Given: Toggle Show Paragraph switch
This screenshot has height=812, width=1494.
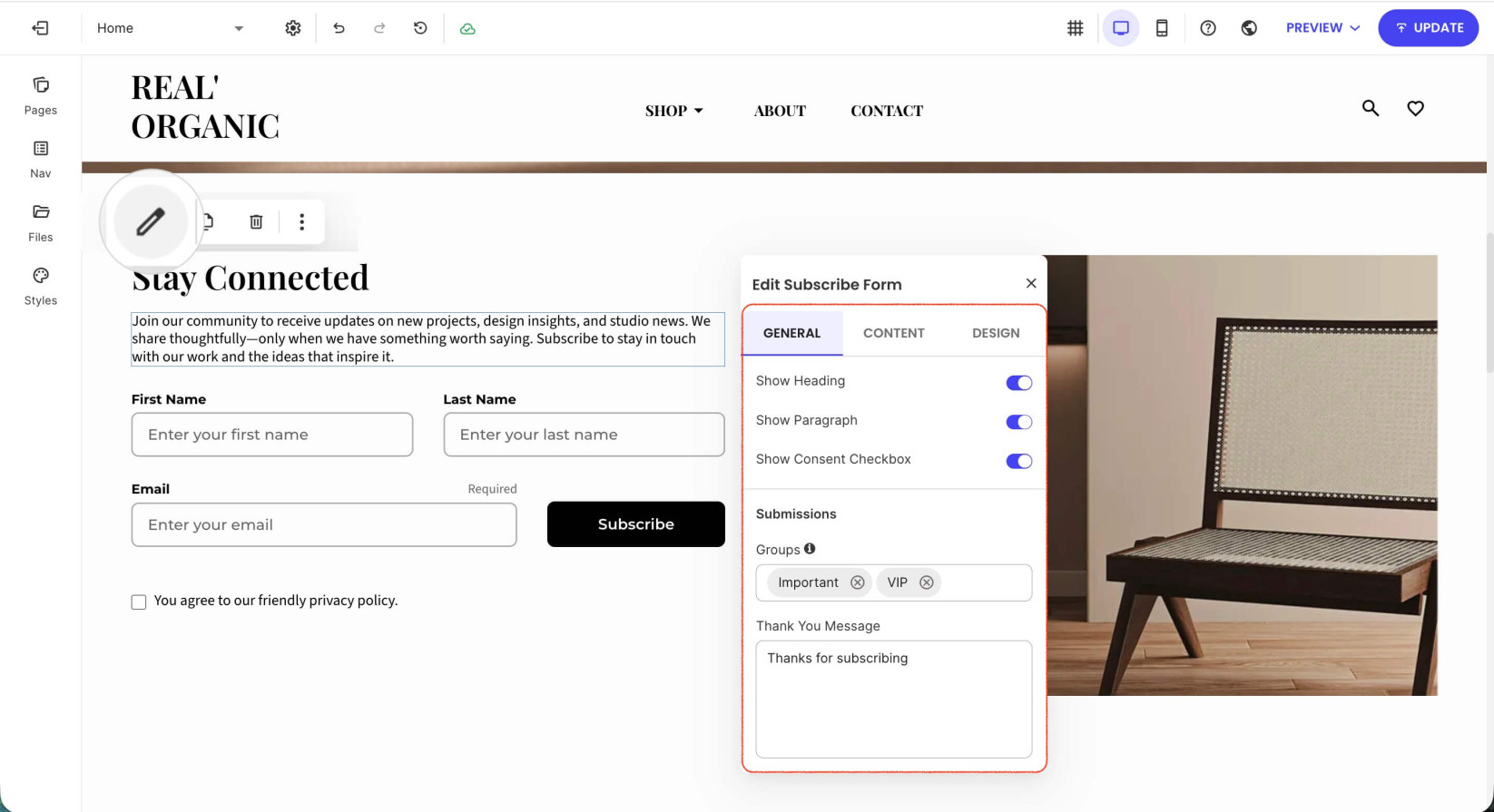Looking at the screenshot, I should (x=1018, y=422).
